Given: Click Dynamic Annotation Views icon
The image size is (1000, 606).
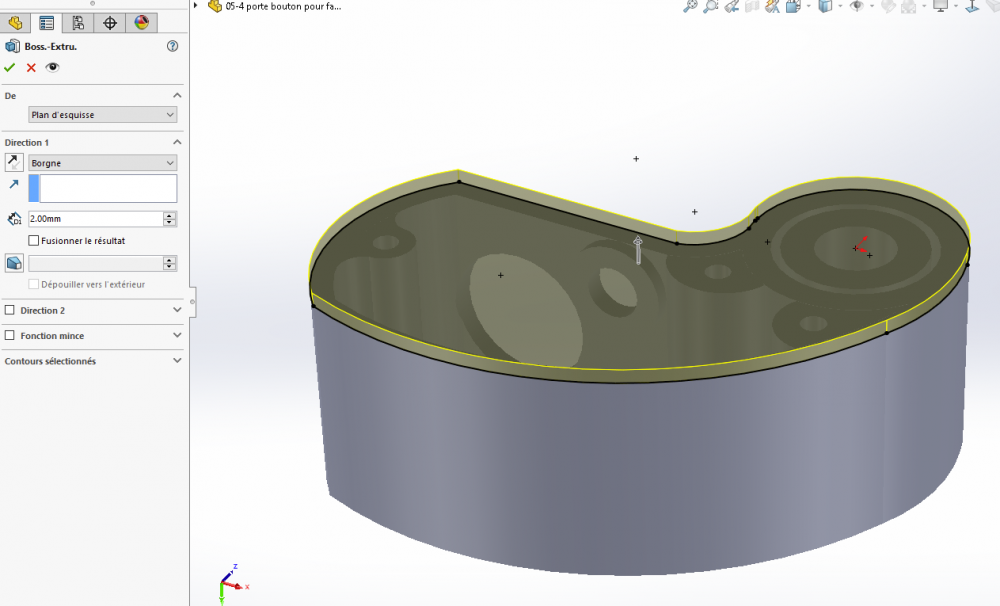Looking at the screenshot, I should tap(772, 6).
